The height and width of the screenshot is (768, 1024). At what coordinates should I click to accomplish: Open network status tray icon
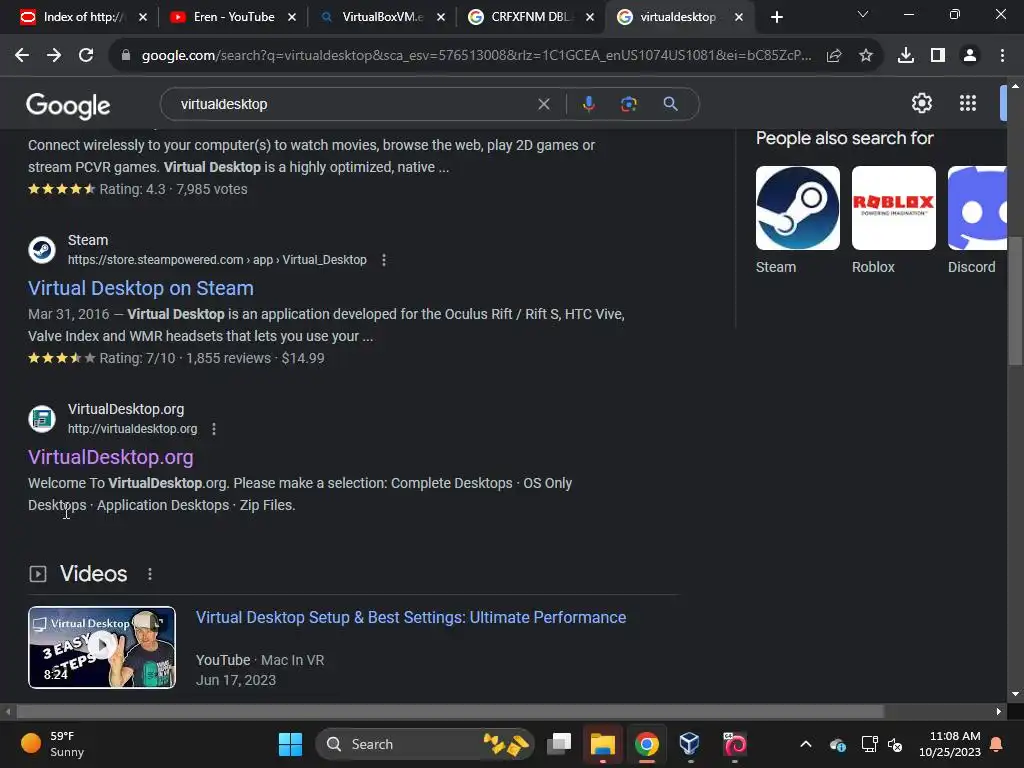(x=869, y=744)
